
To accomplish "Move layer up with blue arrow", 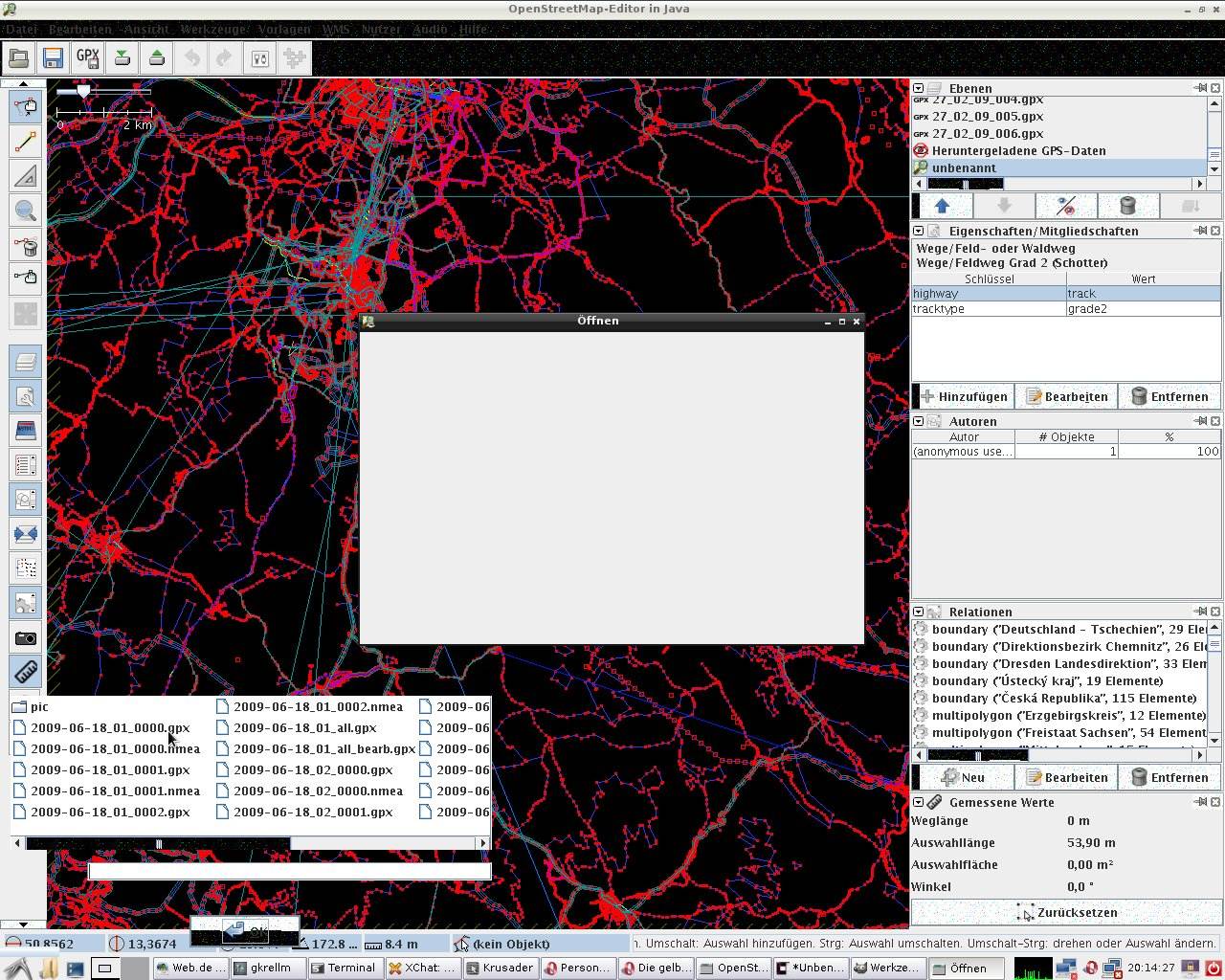I will (942, 206).
